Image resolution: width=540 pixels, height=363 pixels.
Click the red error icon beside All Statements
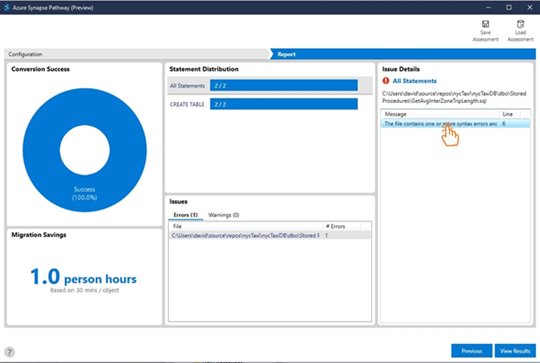coord(386,81)
